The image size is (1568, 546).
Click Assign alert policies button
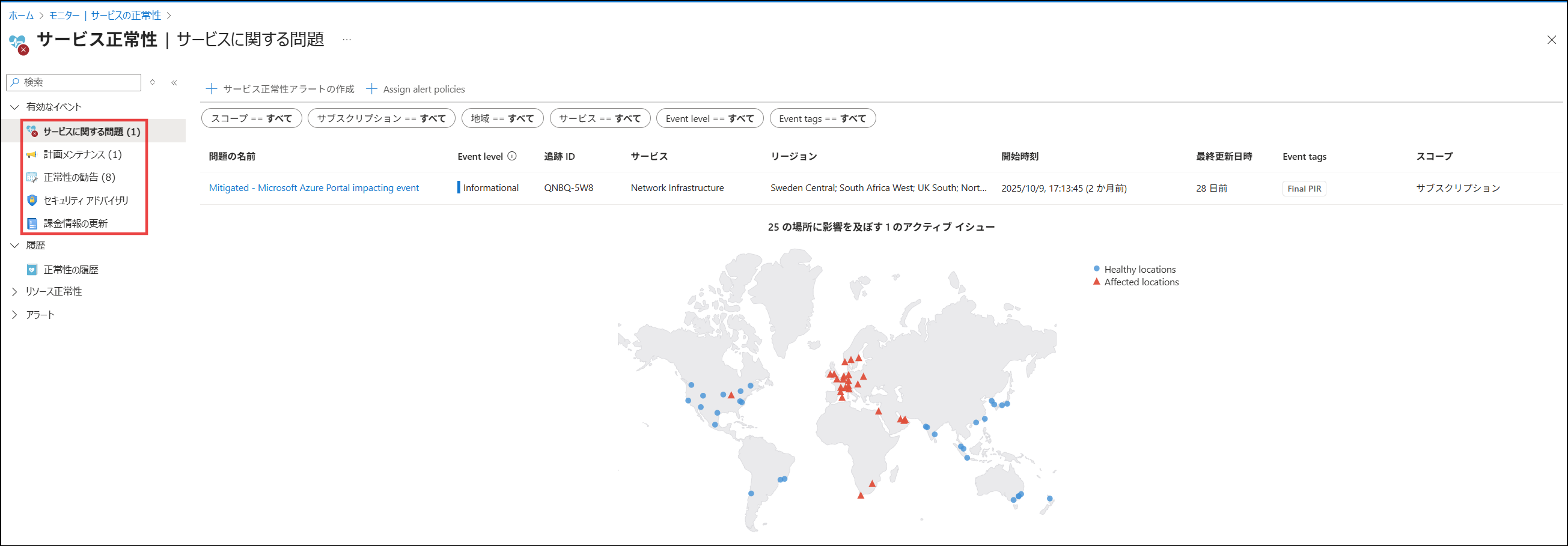tap(415, 89)
